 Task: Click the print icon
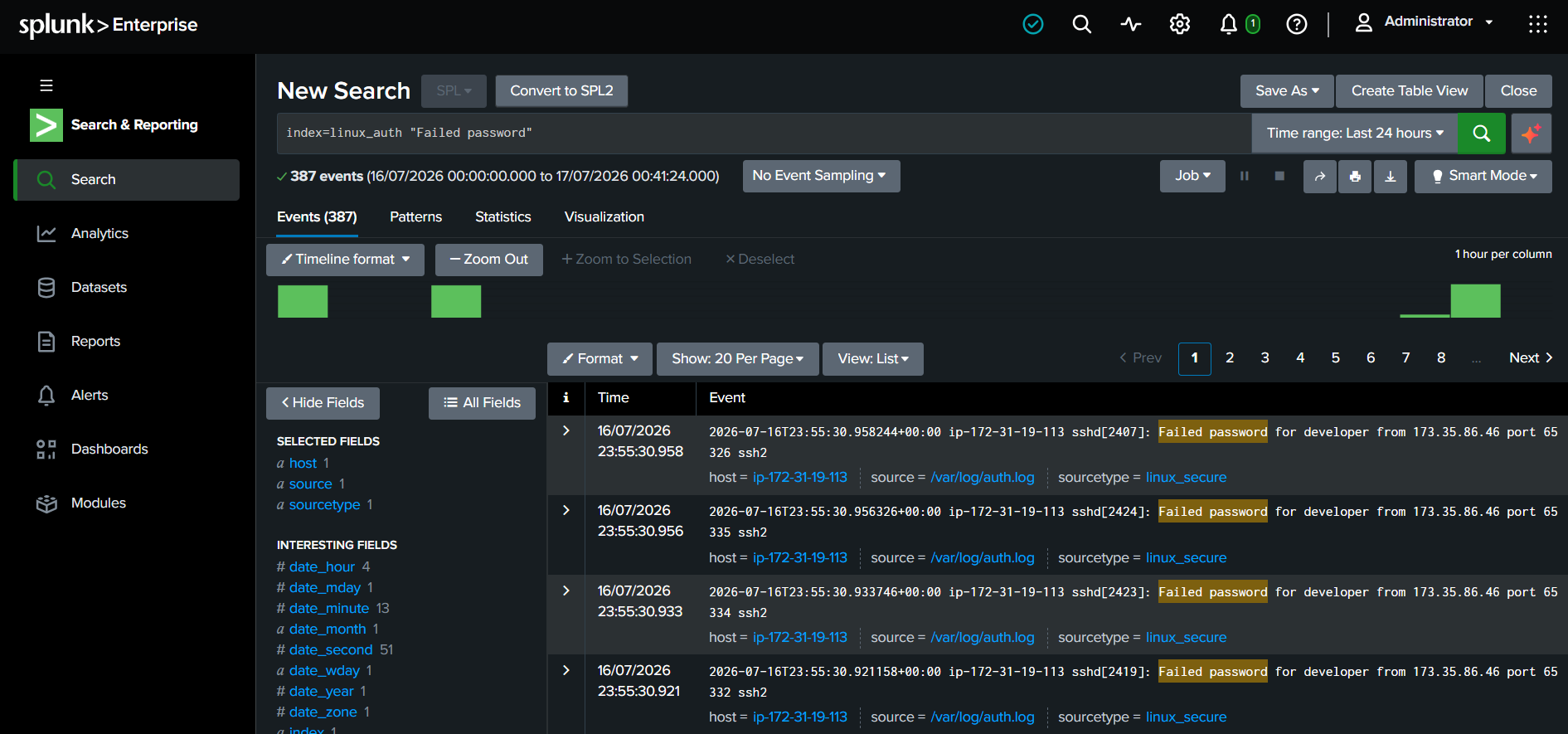coord(1355,176)
